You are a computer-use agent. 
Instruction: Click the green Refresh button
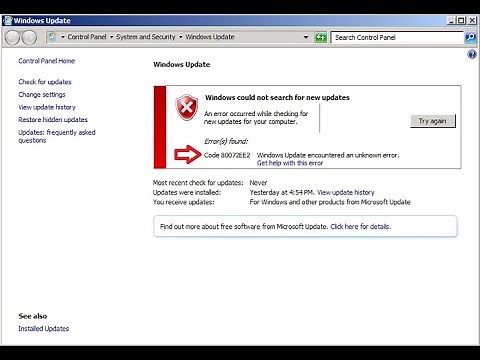pyautogui.click(x=321, y=37)
